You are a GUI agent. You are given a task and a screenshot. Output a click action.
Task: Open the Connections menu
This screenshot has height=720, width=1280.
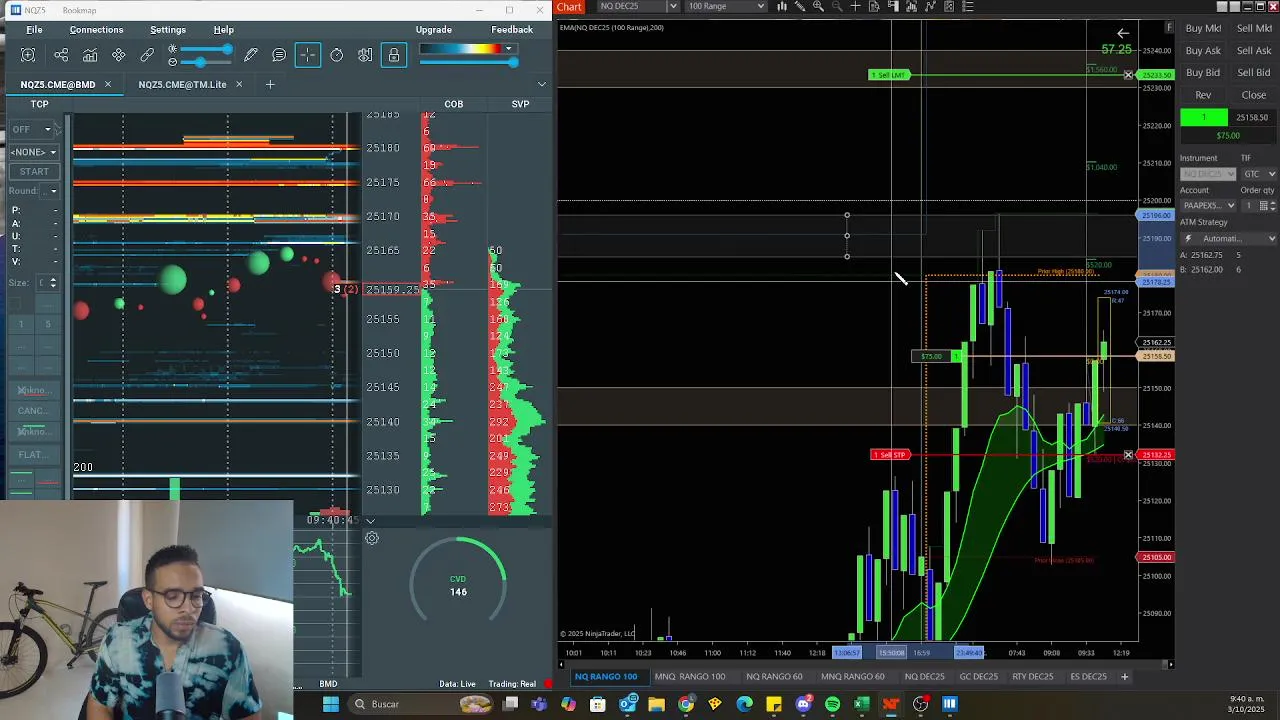(x=97, y=30)
